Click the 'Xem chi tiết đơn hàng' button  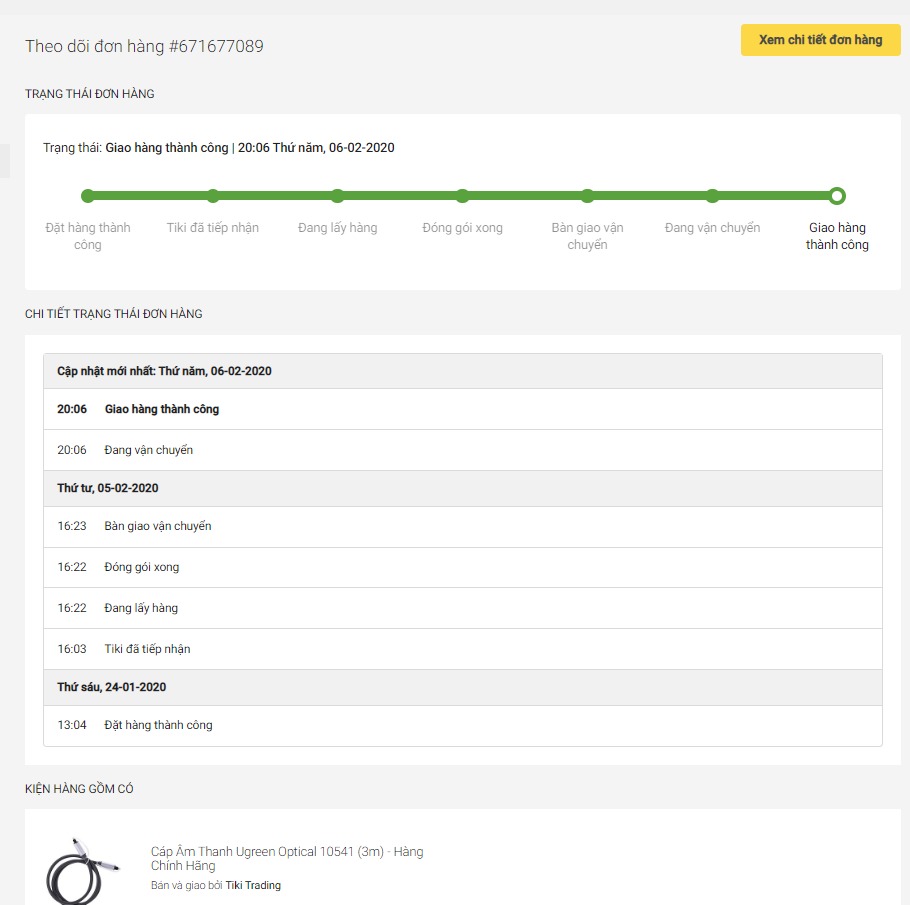pos(820,40)
